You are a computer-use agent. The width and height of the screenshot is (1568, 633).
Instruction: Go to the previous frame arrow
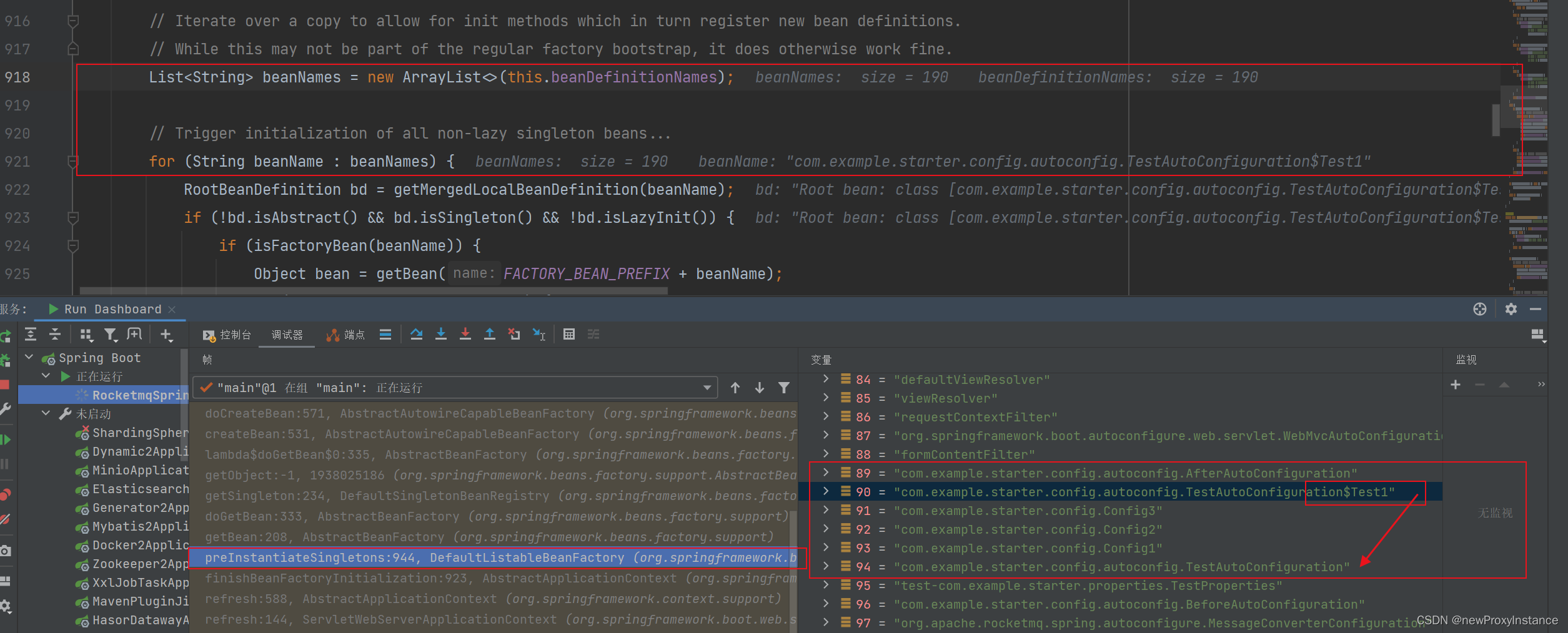(735, 388)
